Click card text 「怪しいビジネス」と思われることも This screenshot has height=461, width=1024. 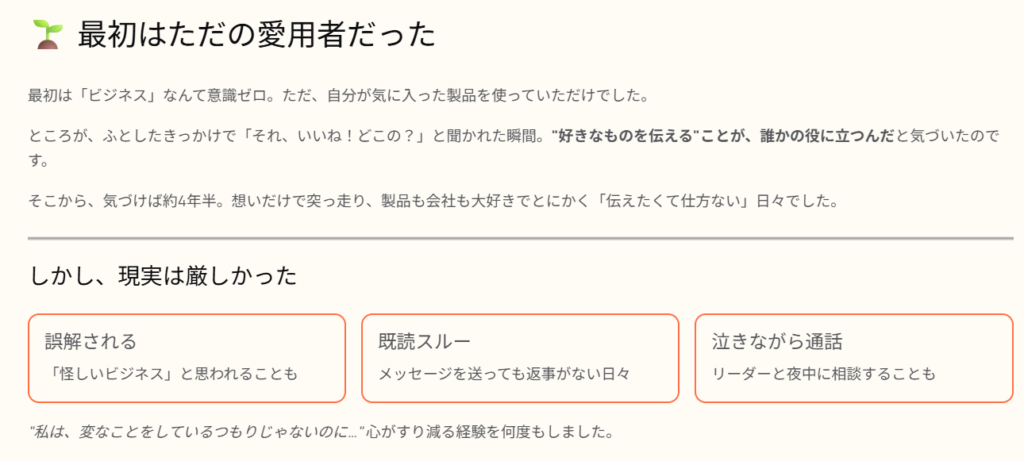(172, 374)
